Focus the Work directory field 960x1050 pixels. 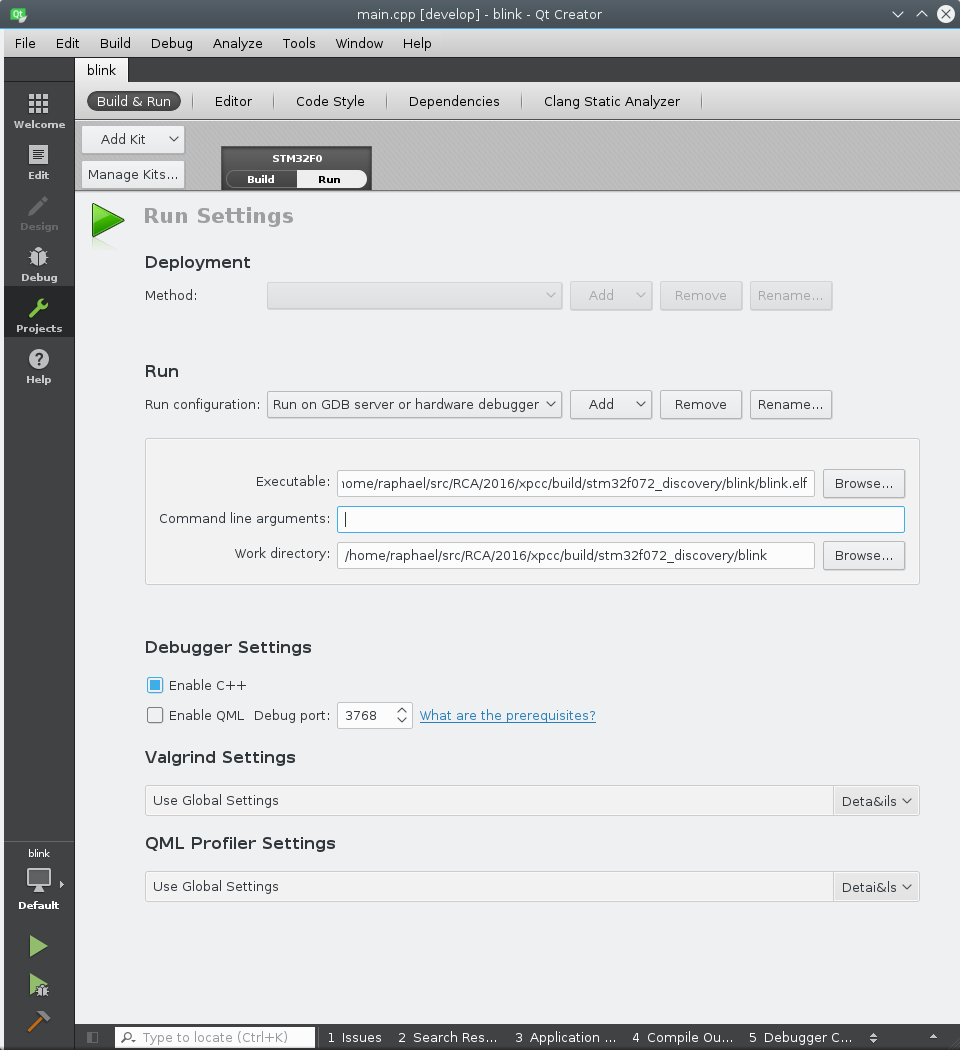coord(576,556)
